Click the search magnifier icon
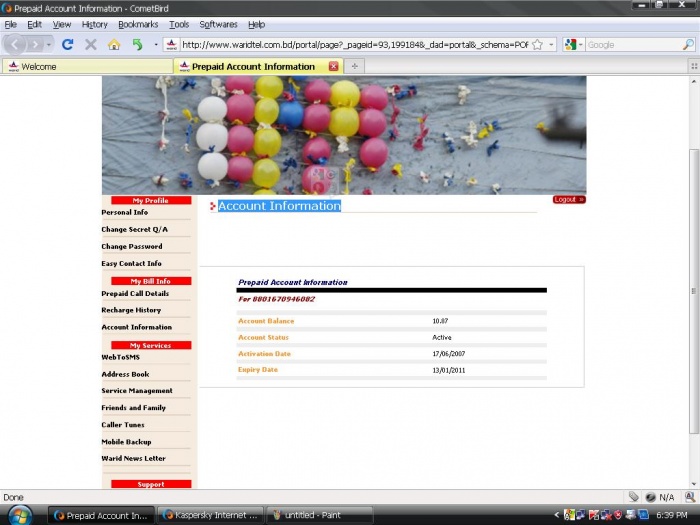The height and width of the screenshot is (525, 700). [688, 45]
